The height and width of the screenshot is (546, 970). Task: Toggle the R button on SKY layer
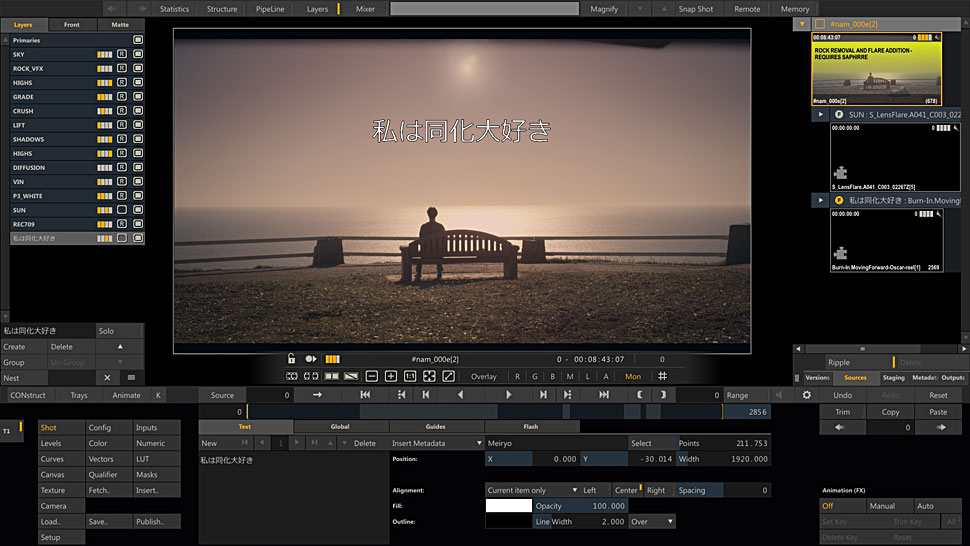point(121,54)
